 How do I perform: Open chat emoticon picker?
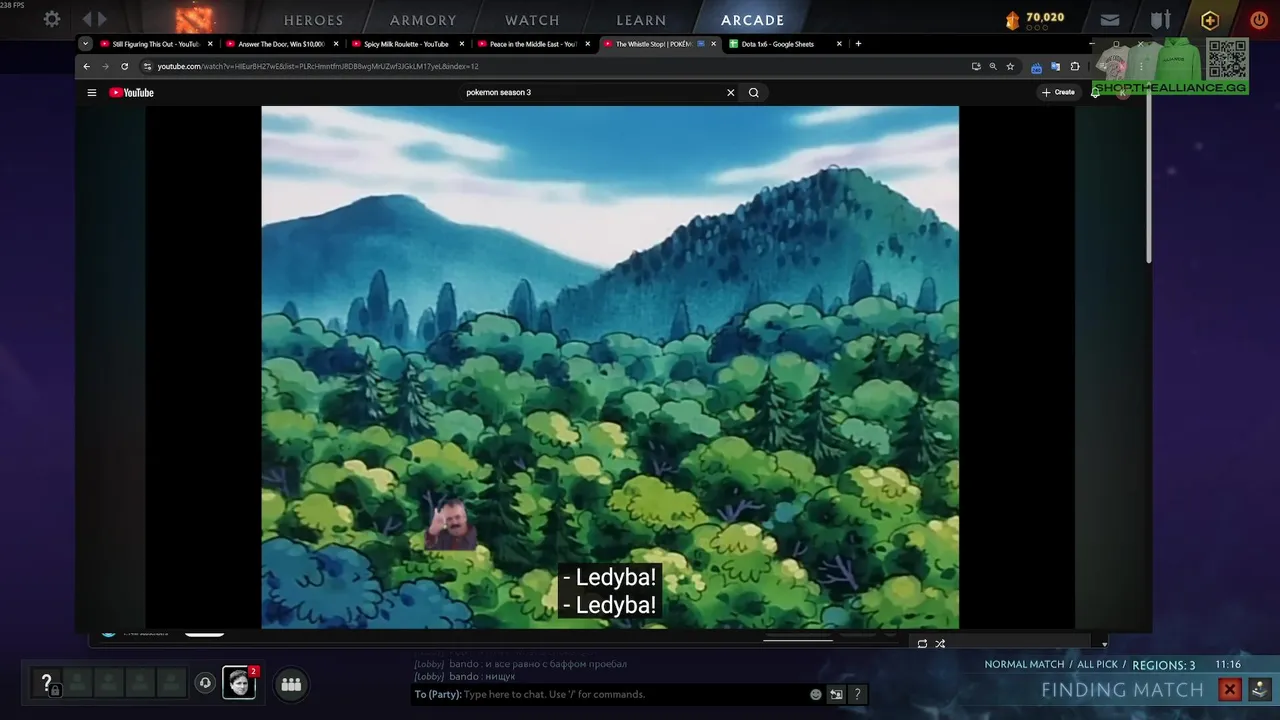(x=816, y=694)
